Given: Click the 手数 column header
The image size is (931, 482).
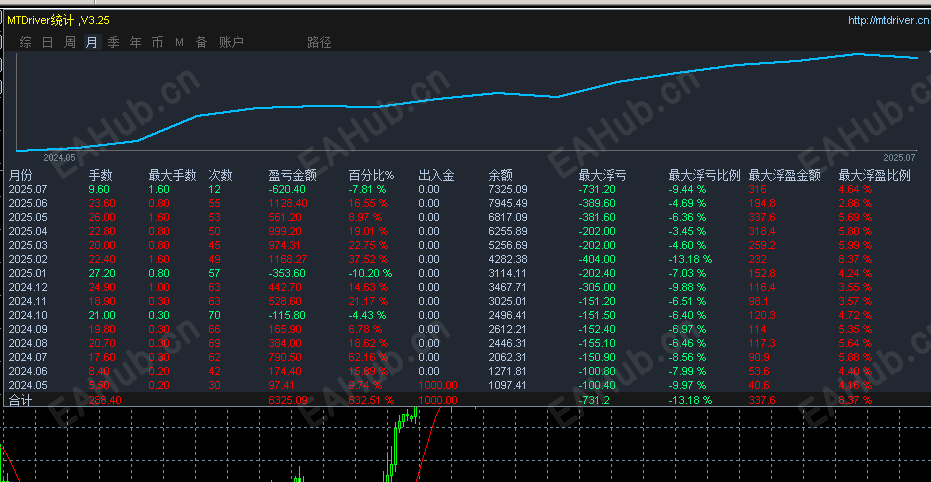Looking at the screenshot, I should click(100, 175).
